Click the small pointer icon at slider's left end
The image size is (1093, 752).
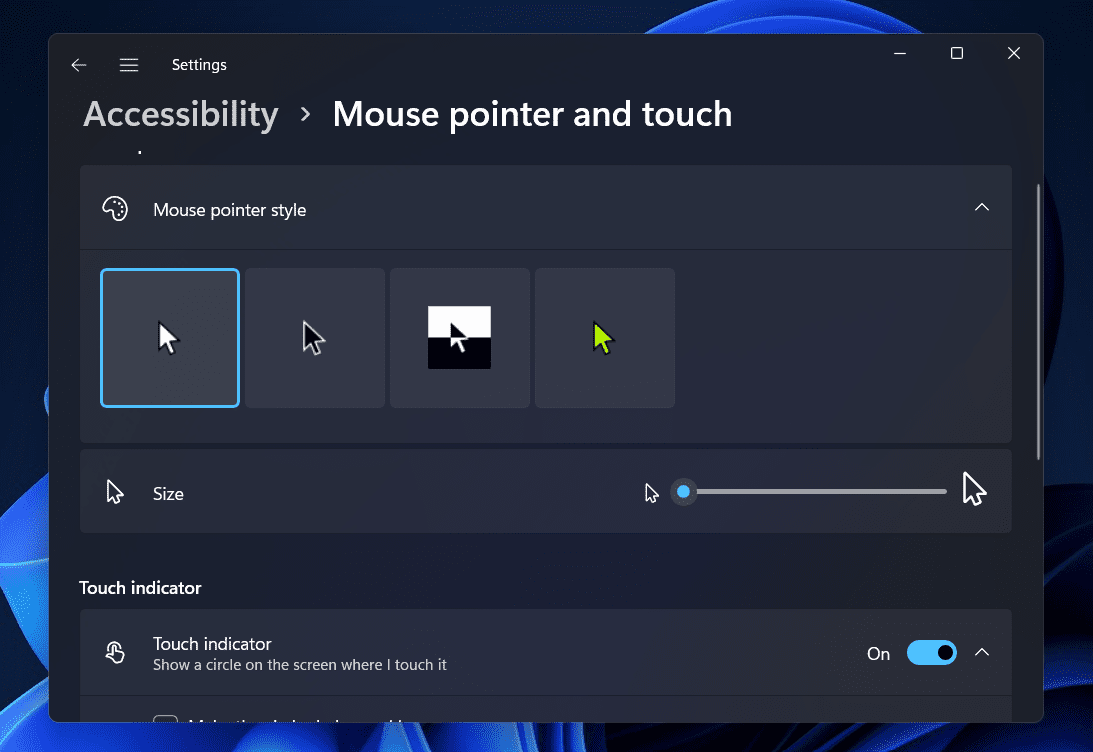tap(652, 492)
